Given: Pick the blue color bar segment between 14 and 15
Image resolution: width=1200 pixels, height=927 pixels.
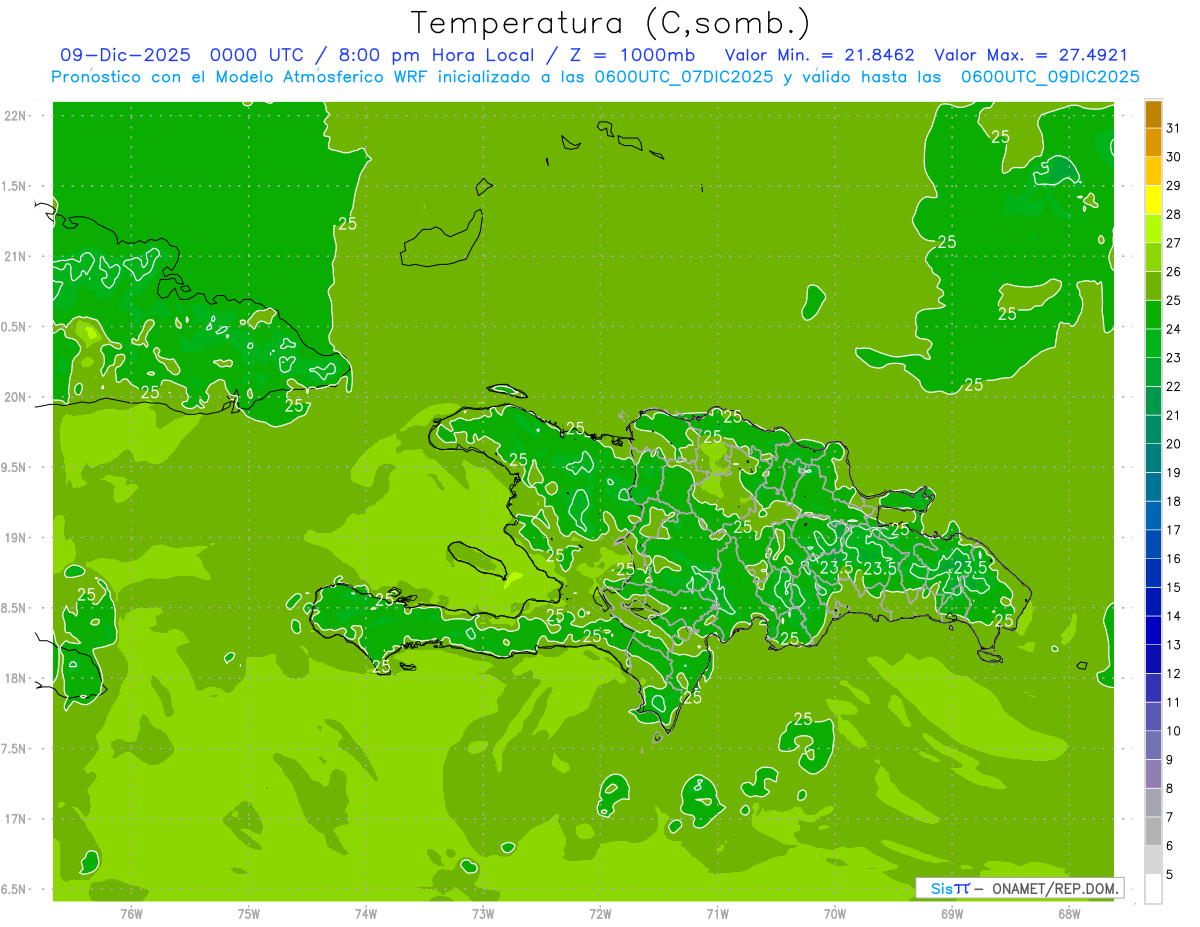Looking at the screenshot, I should click(x=1153, y=602).
